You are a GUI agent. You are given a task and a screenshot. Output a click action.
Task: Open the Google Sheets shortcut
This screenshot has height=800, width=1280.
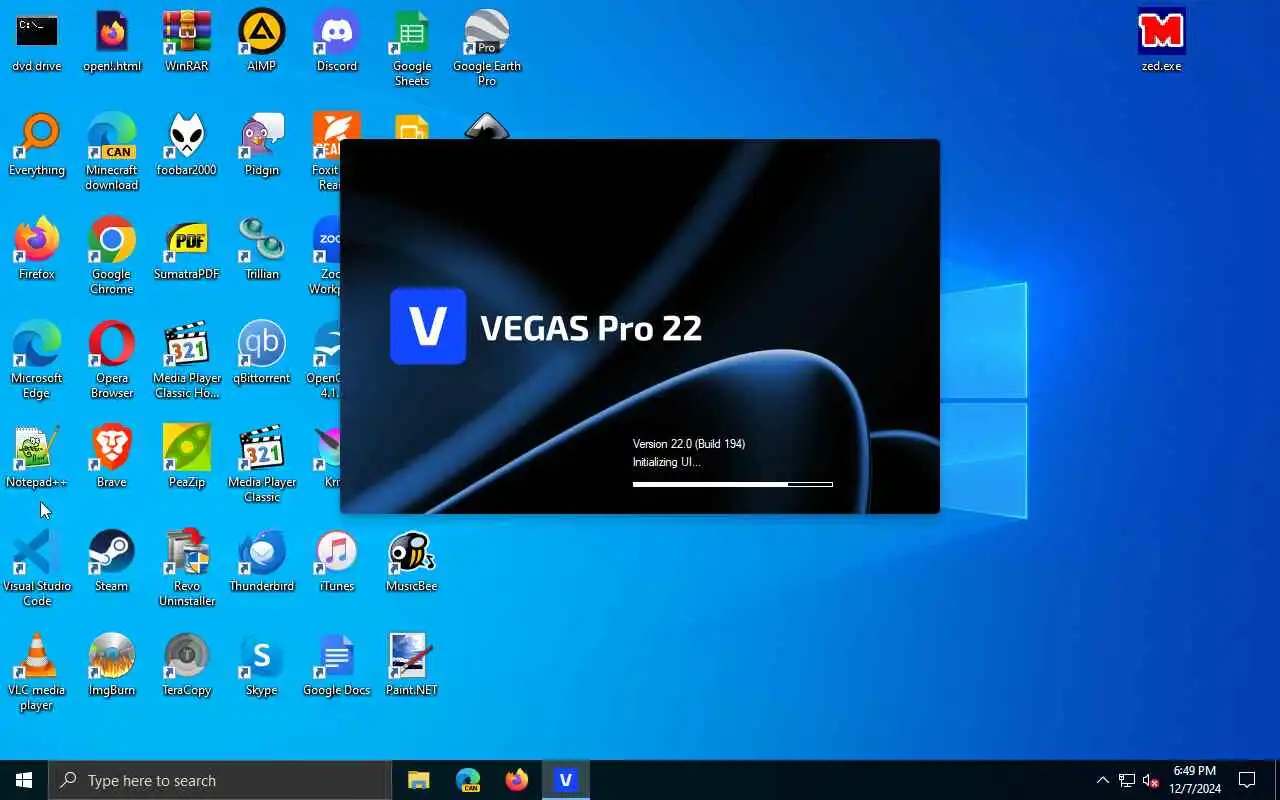[x=412, y=48]
